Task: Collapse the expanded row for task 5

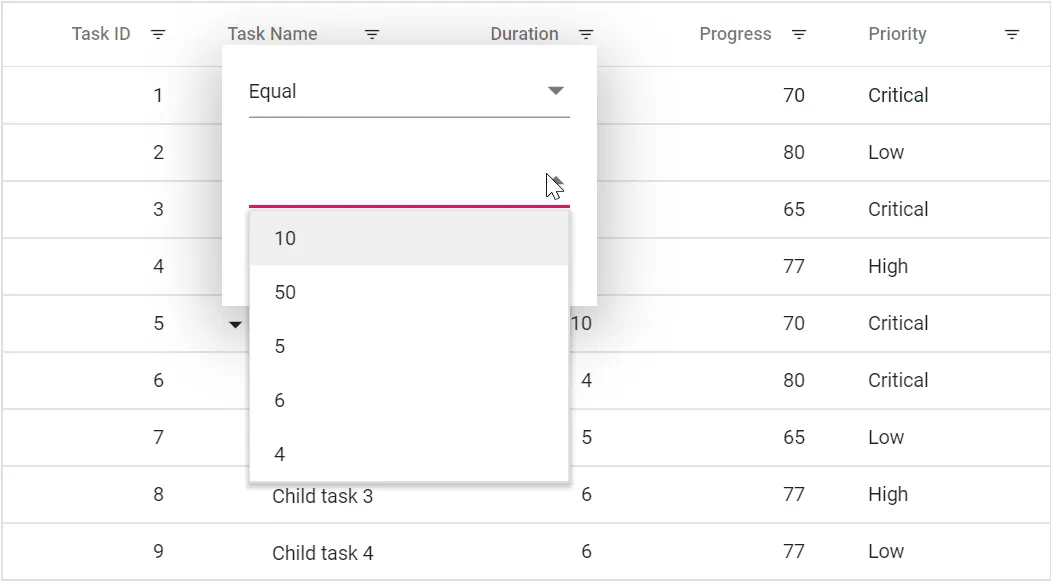Action: tap(235, 323)
